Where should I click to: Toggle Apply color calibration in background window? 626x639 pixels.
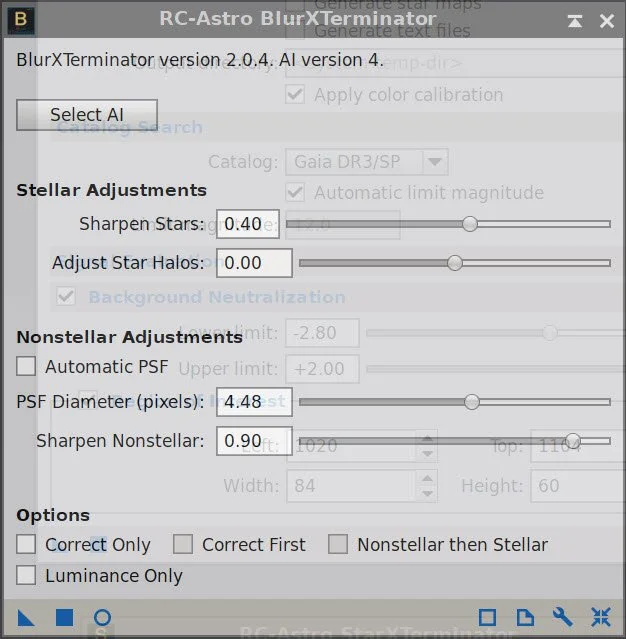point(295,95)
